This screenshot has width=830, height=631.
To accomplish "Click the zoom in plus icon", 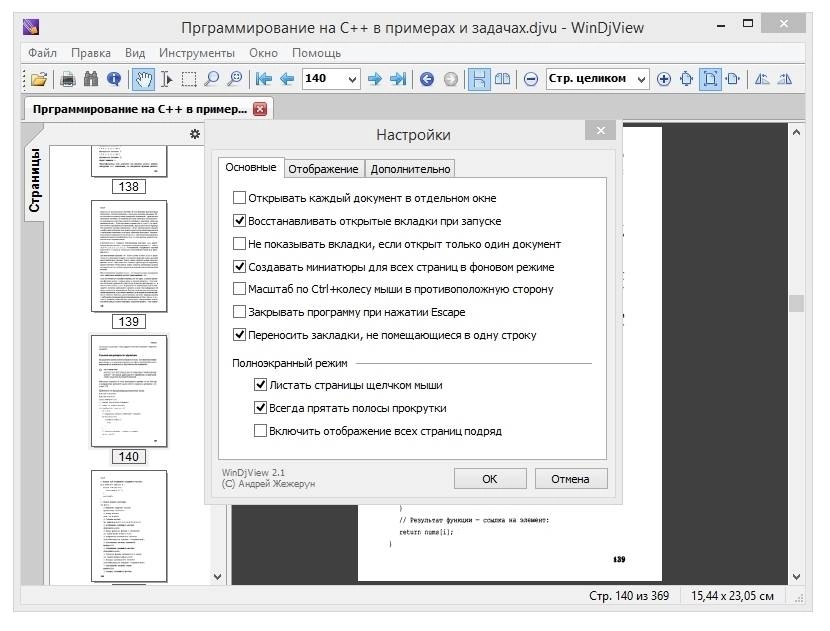I will (664, 79).
